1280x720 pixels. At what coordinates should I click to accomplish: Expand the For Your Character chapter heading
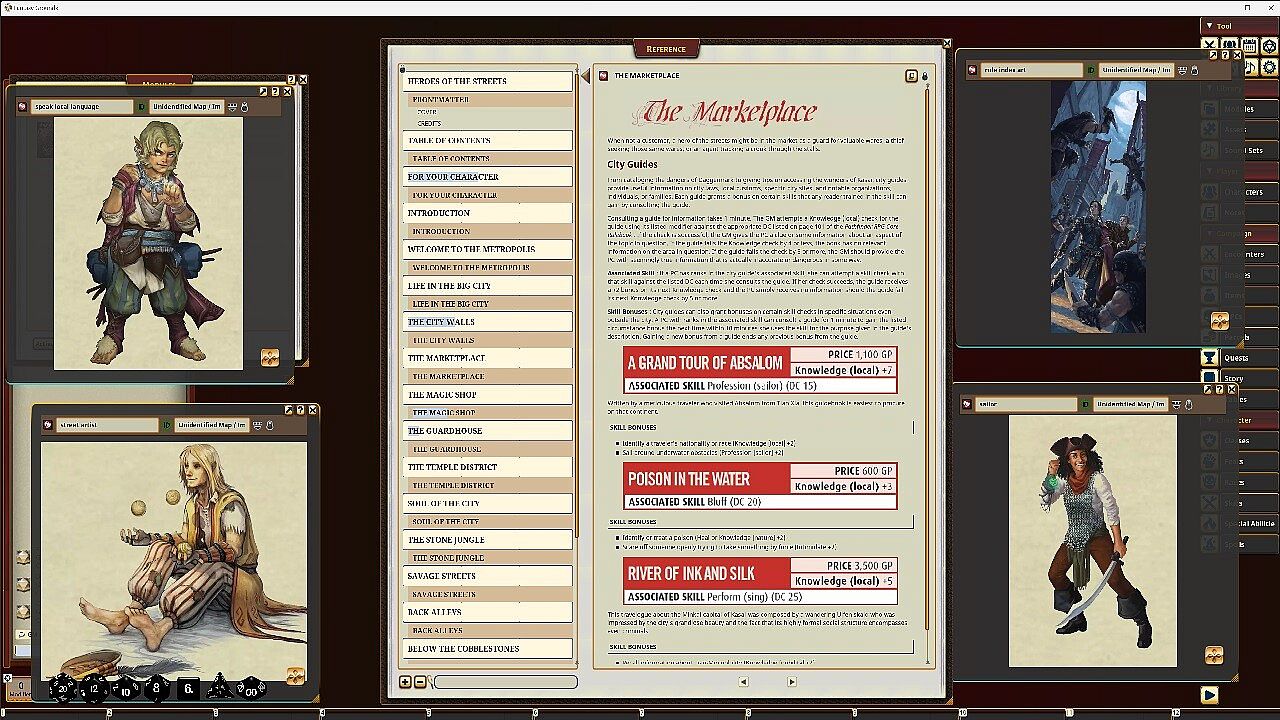[488, 177]
